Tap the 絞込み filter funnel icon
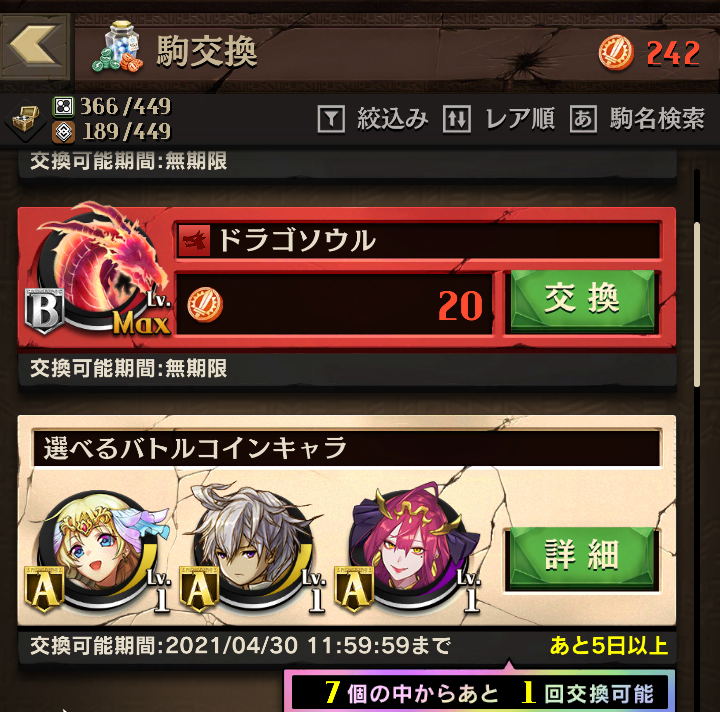 tap(331, 119)
